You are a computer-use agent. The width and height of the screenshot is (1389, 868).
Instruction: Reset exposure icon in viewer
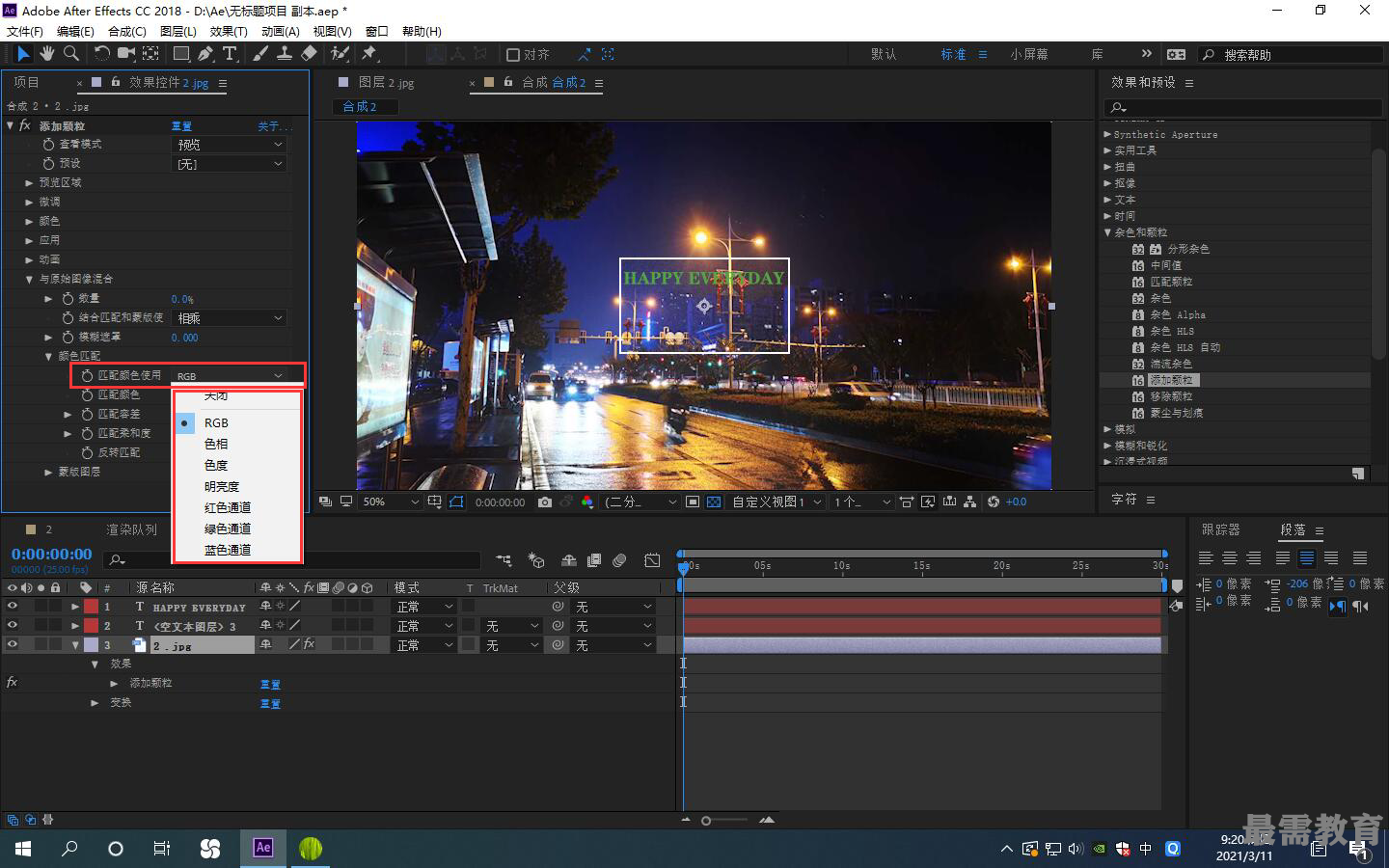[x=994, y=502]
